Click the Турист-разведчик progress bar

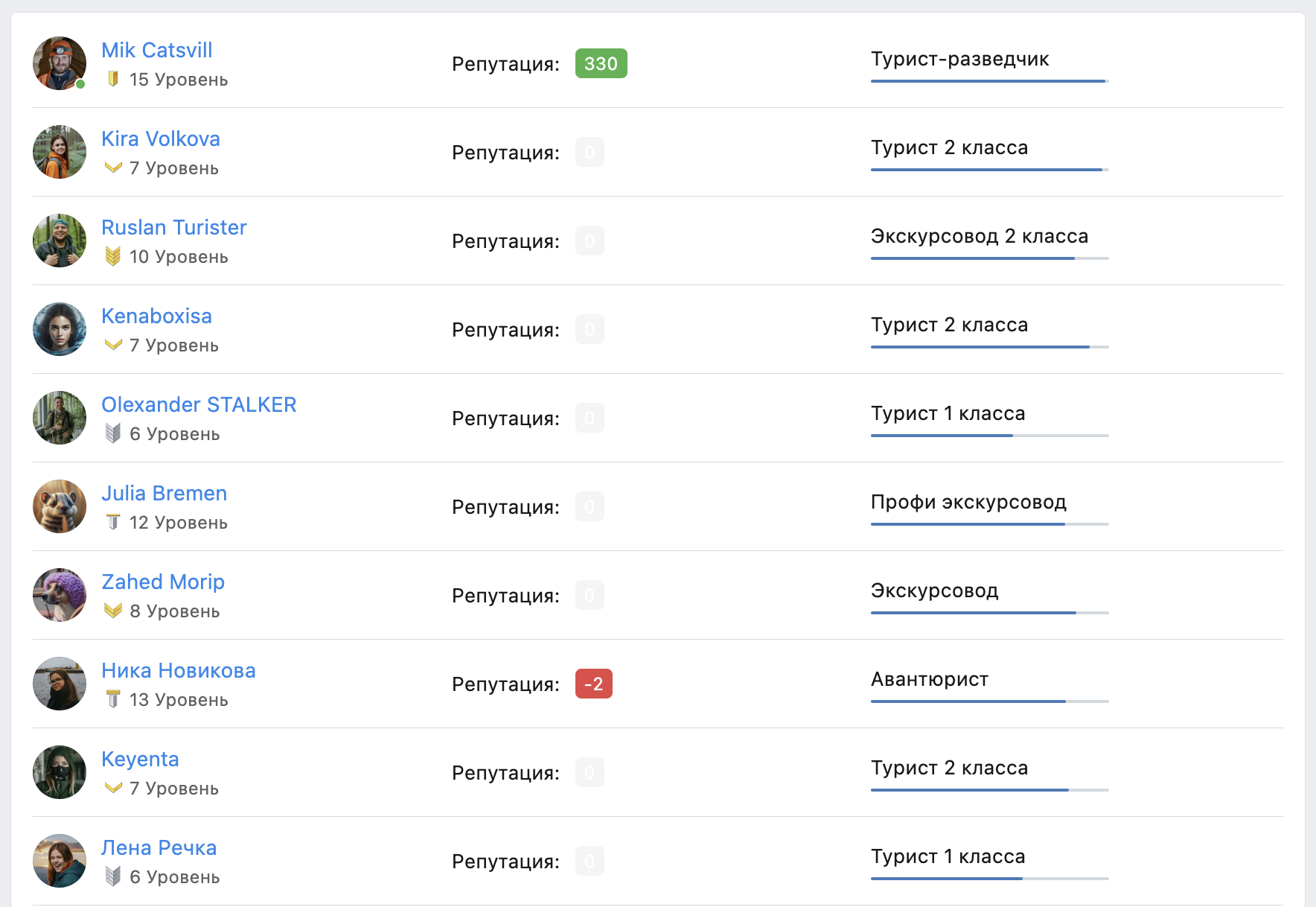coord(989,81)
